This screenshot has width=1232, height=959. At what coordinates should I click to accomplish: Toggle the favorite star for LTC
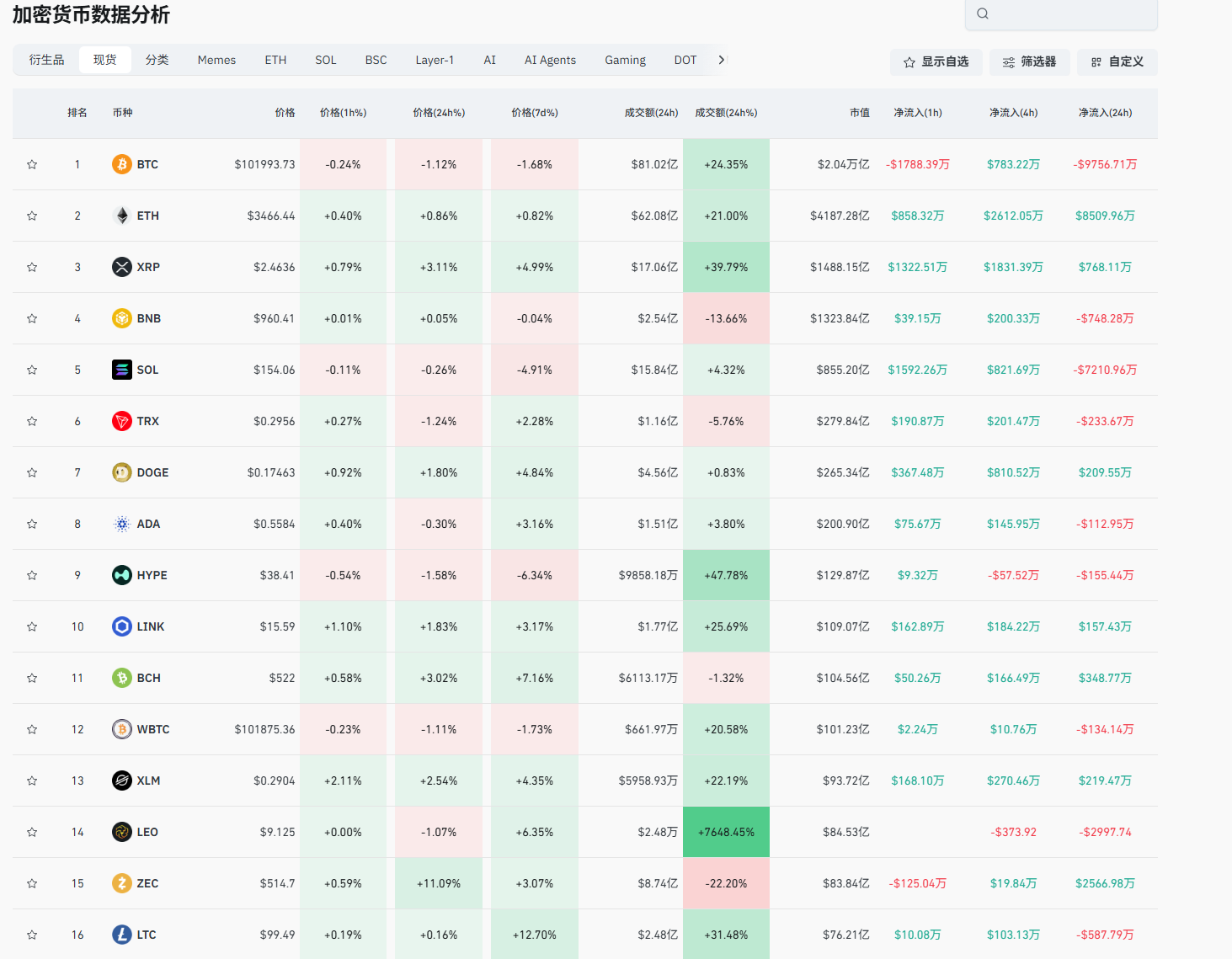point(32,935)
